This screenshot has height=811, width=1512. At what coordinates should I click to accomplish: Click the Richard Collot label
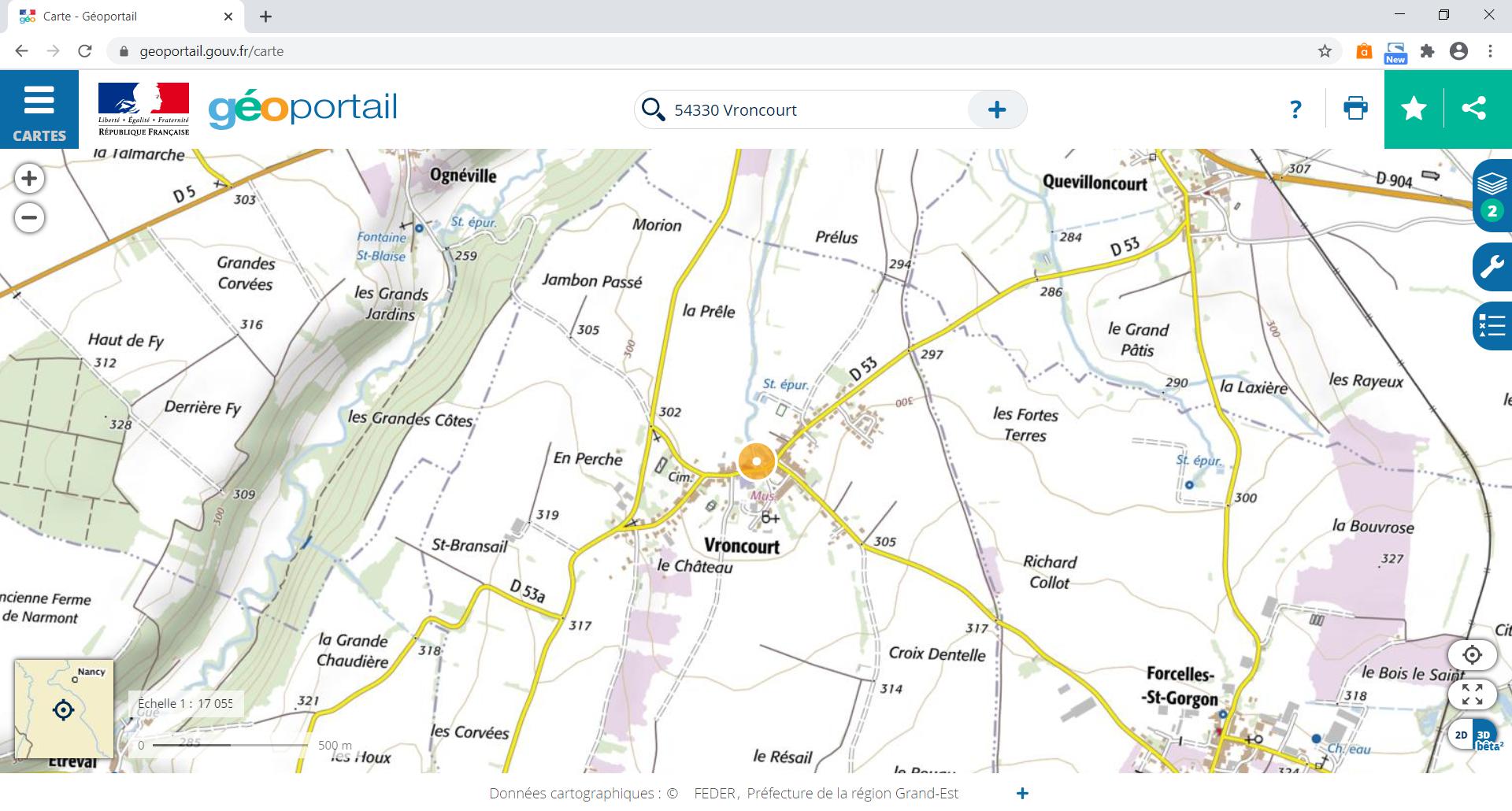point(1050,572)
